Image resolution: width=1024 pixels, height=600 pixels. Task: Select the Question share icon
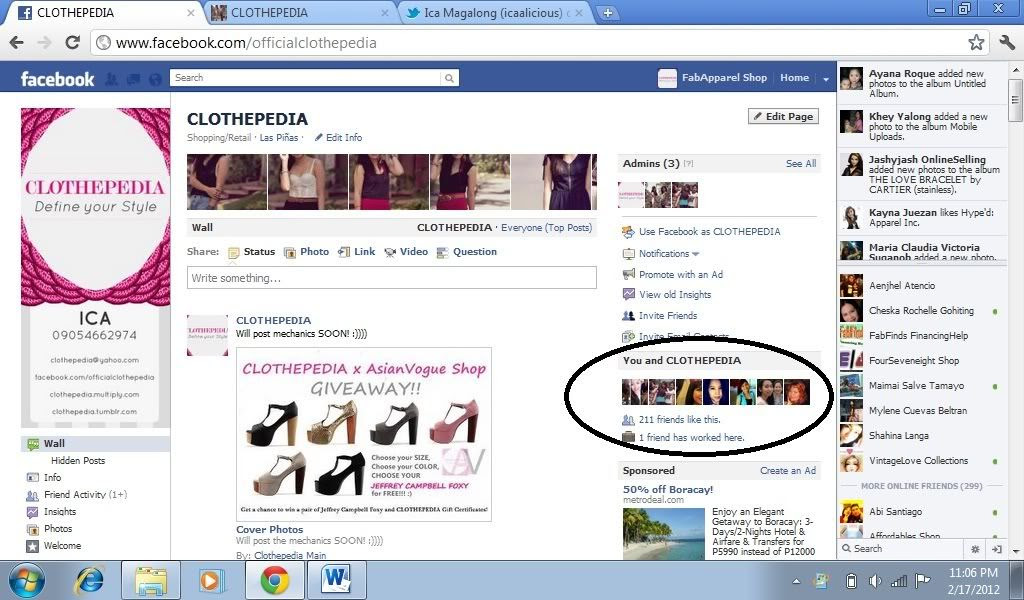pyautogui.click(x=442, y=253)
